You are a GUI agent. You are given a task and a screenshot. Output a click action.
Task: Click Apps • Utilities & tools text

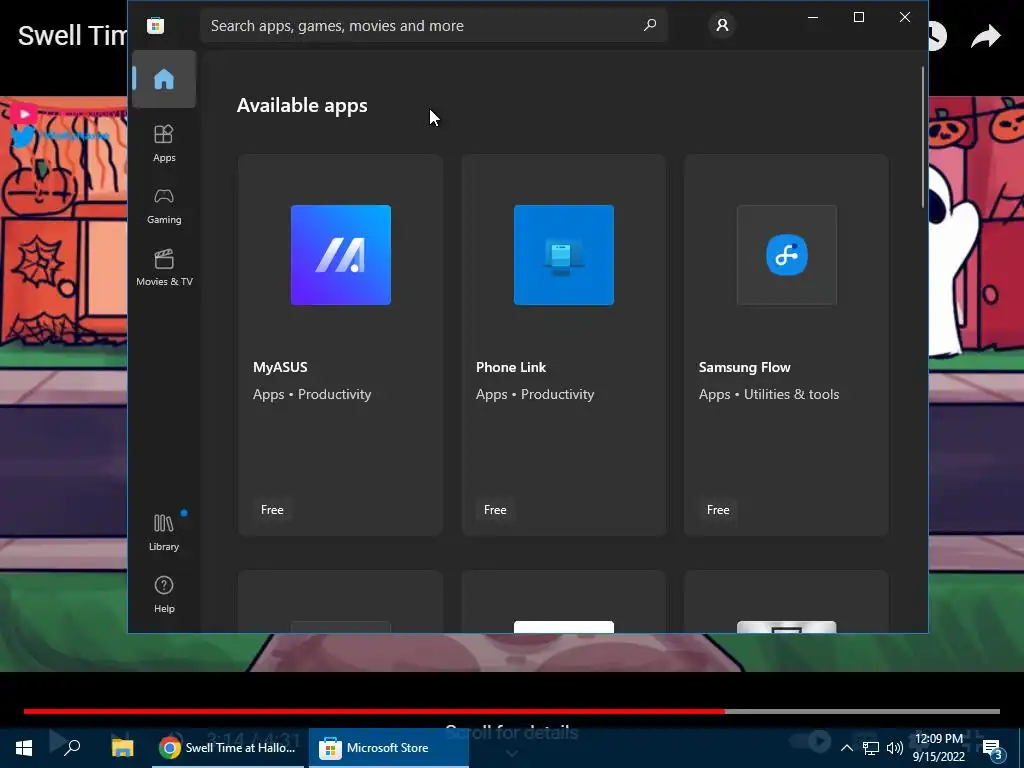(769, 394)
